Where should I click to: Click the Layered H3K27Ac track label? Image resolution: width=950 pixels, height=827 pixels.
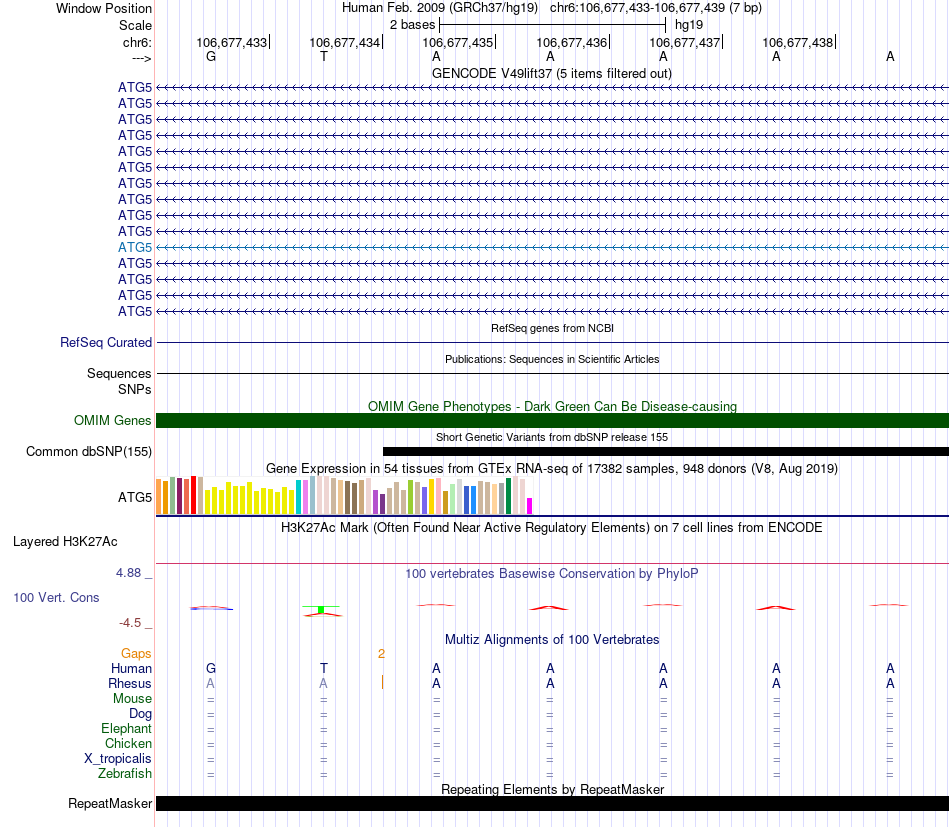pos(65,542)
